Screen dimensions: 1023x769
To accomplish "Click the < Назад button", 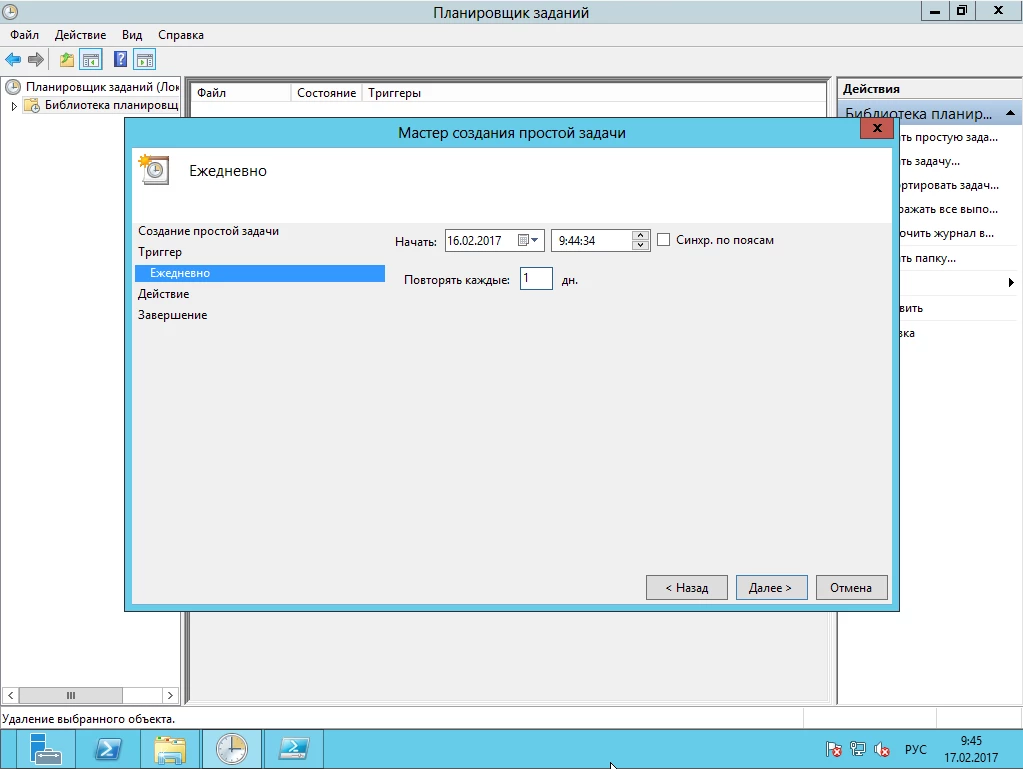I will pyautogui.click(x=686, y=588).
